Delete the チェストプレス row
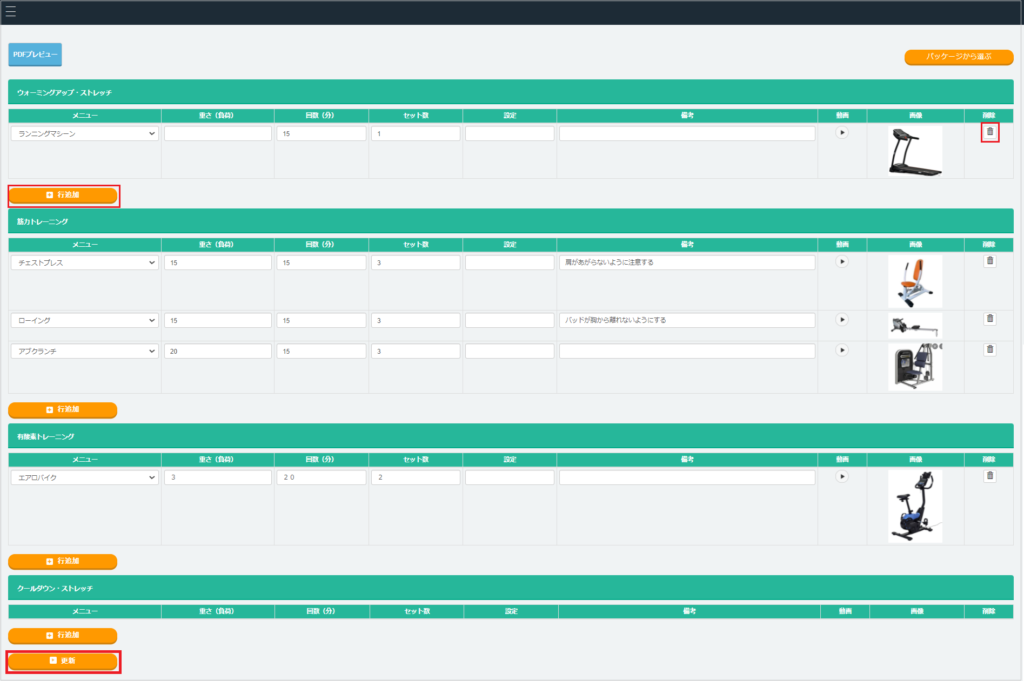This screenshot has height=681, width=1024. tap(990, 261)
